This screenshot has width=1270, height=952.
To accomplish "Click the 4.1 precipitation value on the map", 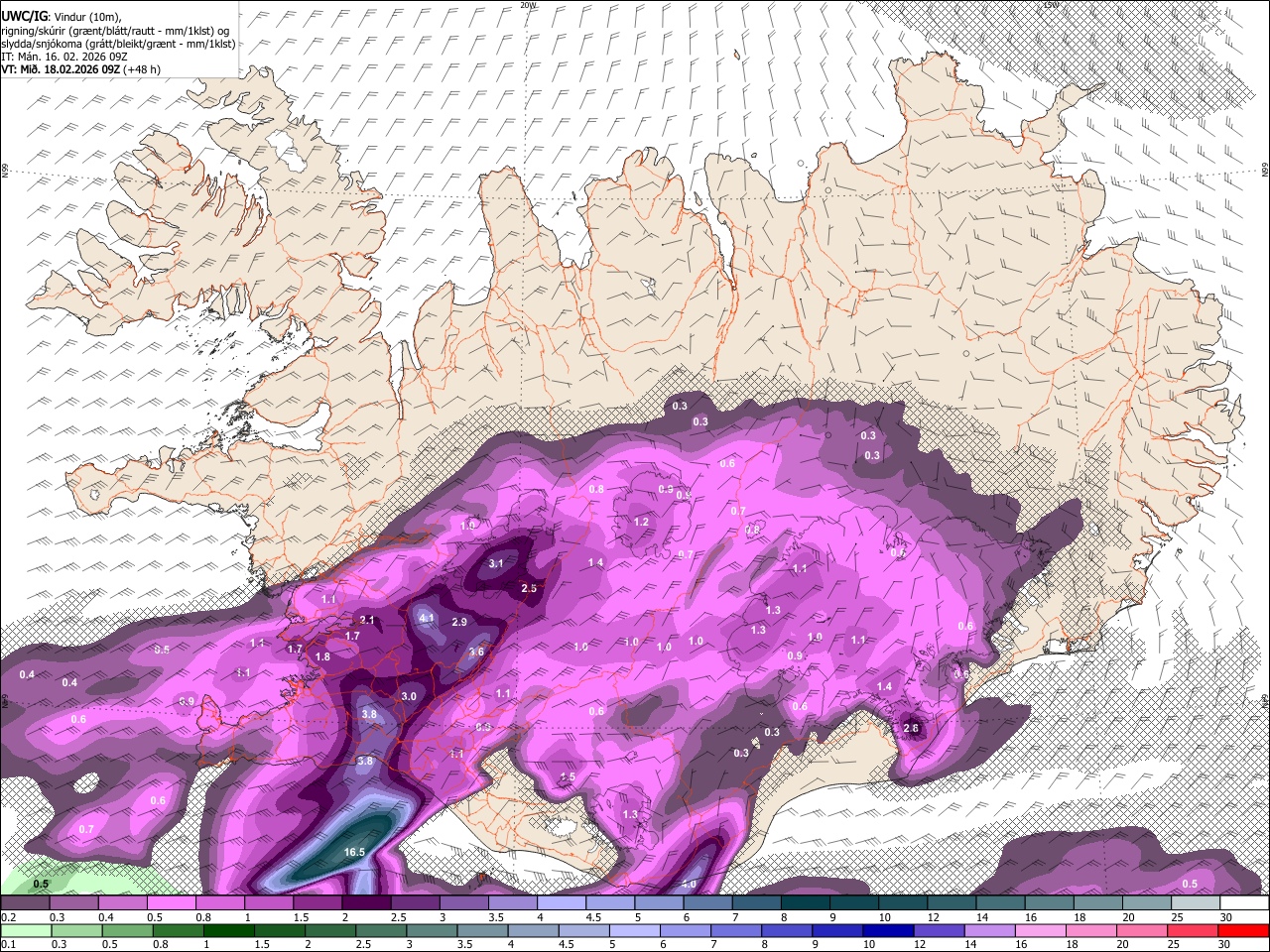I will (x=428, y=618).
